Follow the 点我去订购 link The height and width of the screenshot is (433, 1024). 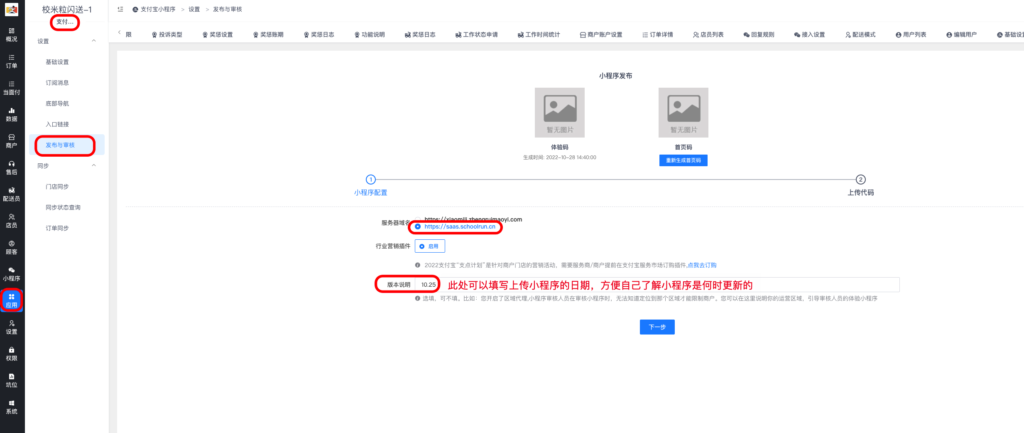[x=702, y=265]
